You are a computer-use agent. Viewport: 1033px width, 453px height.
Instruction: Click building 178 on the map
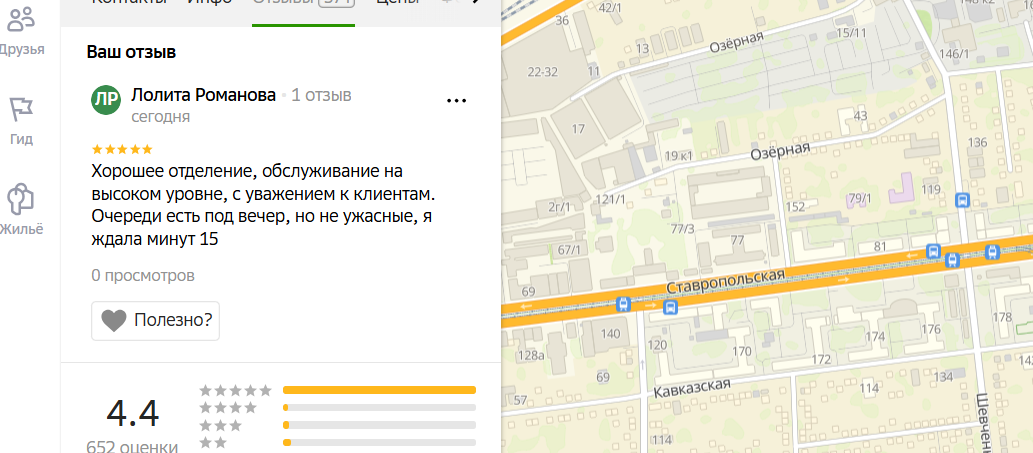[x=1001, y=317]
